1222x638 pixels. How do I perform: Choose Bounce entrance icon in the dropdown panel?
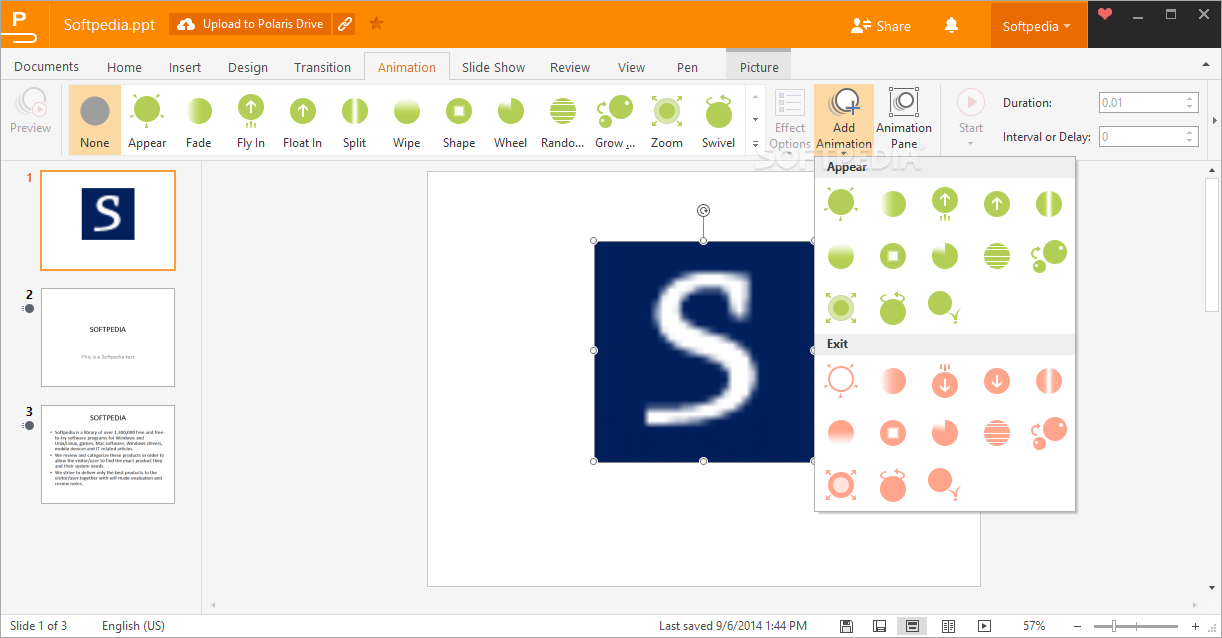[944, 307]
